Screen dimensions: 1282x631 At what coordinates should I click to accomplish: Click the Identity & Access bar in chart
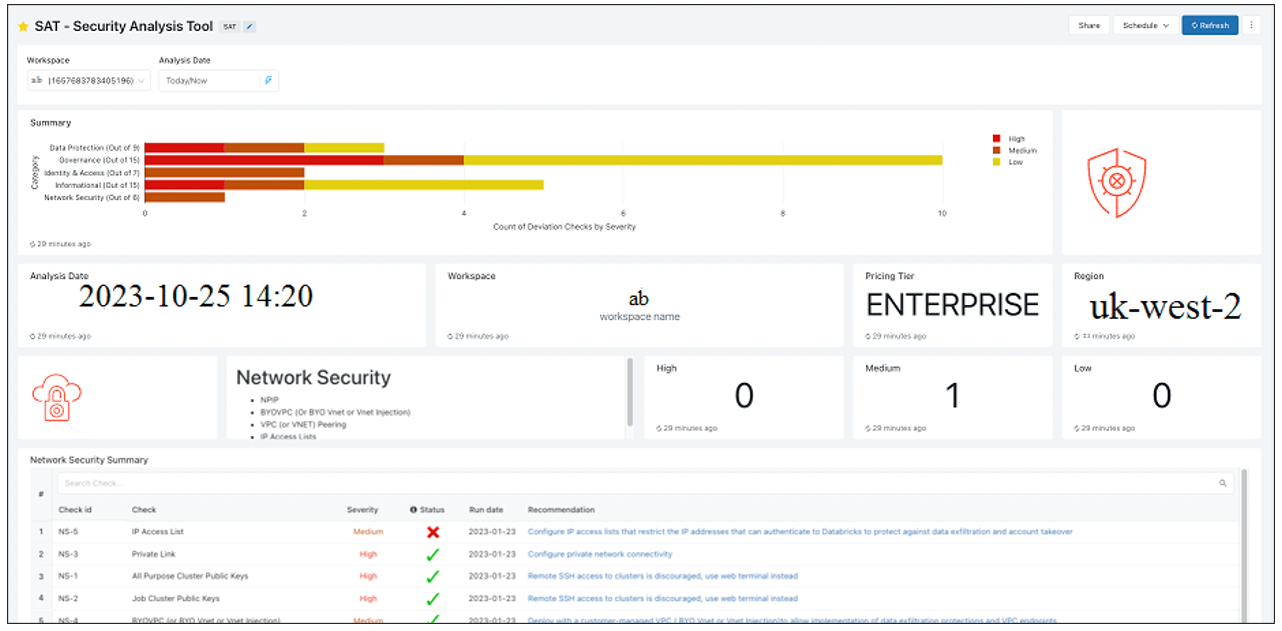click(224, 173)
